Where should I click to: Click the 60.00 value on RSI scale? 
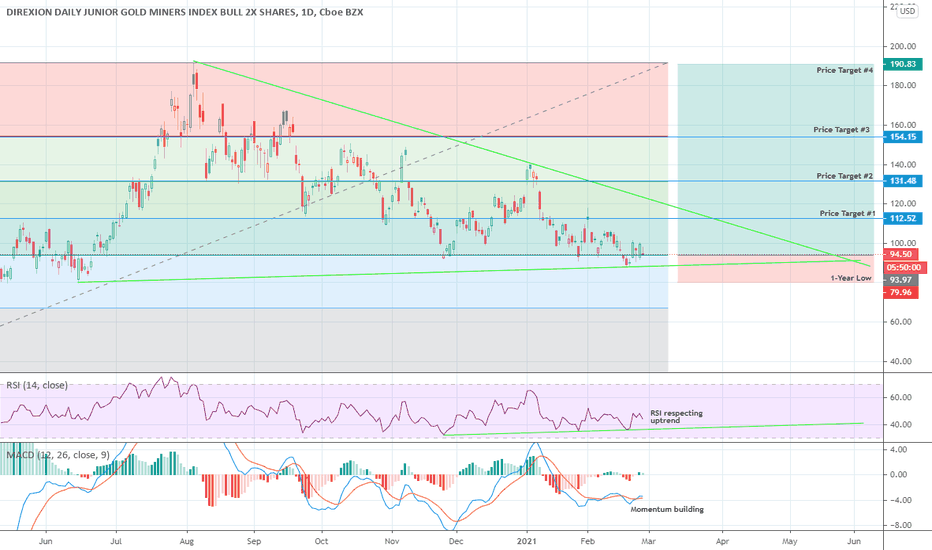click(899, 397)
